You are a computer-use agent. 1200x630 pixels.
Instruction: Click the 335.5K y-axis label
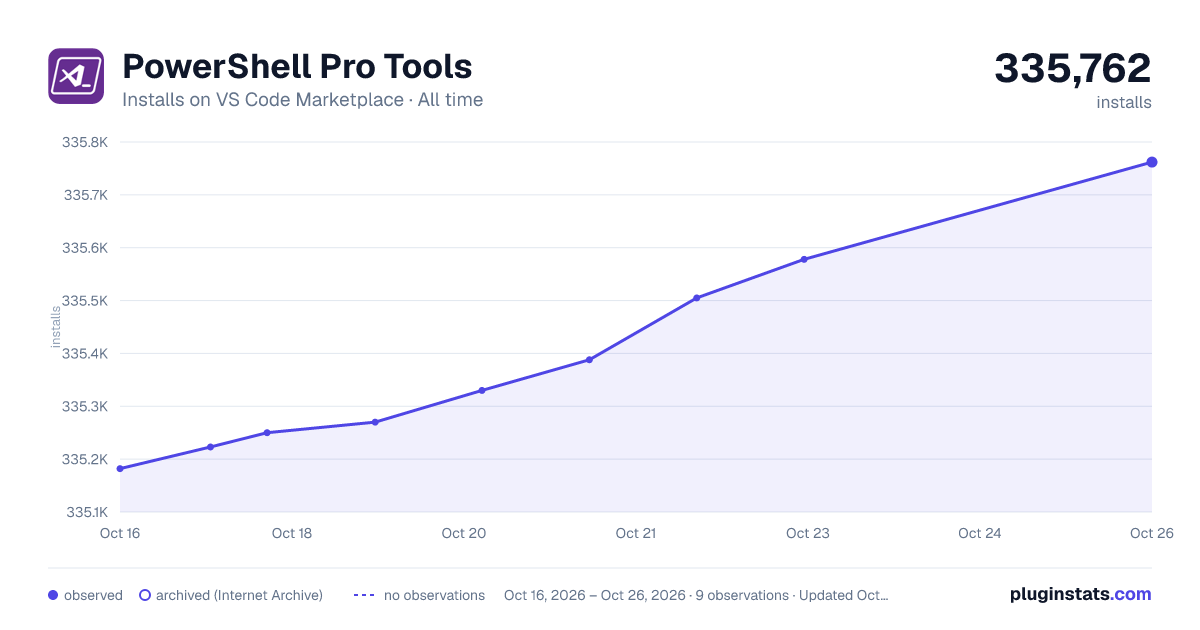(85, 301)
